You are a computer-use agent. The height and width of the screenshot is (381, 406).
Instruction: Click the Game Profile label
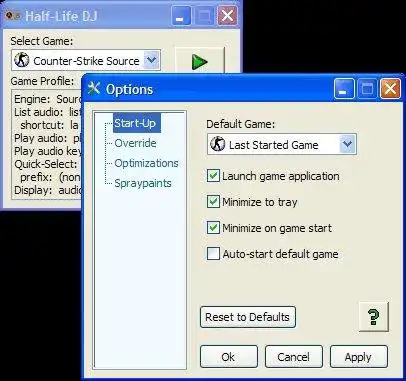pyautogui.click(x=42, y=81)
